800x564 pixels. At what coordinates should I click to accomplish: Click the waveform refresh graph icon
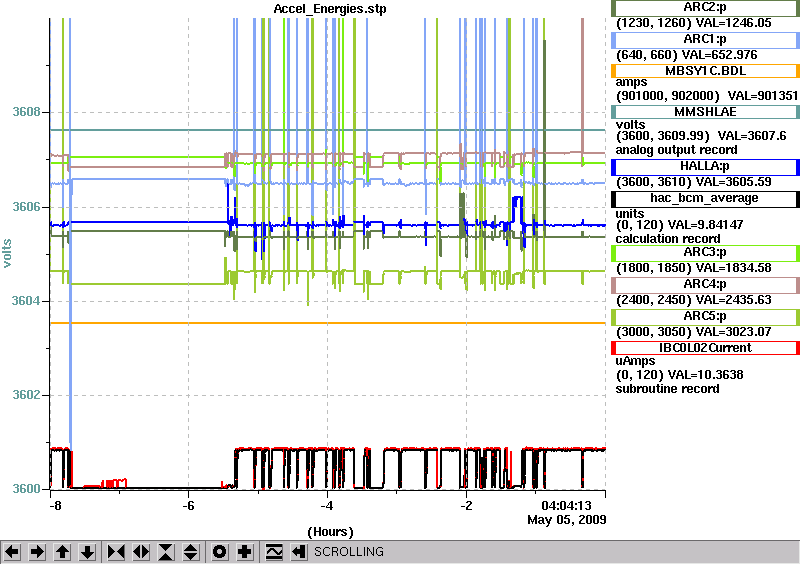coord(274,552)
